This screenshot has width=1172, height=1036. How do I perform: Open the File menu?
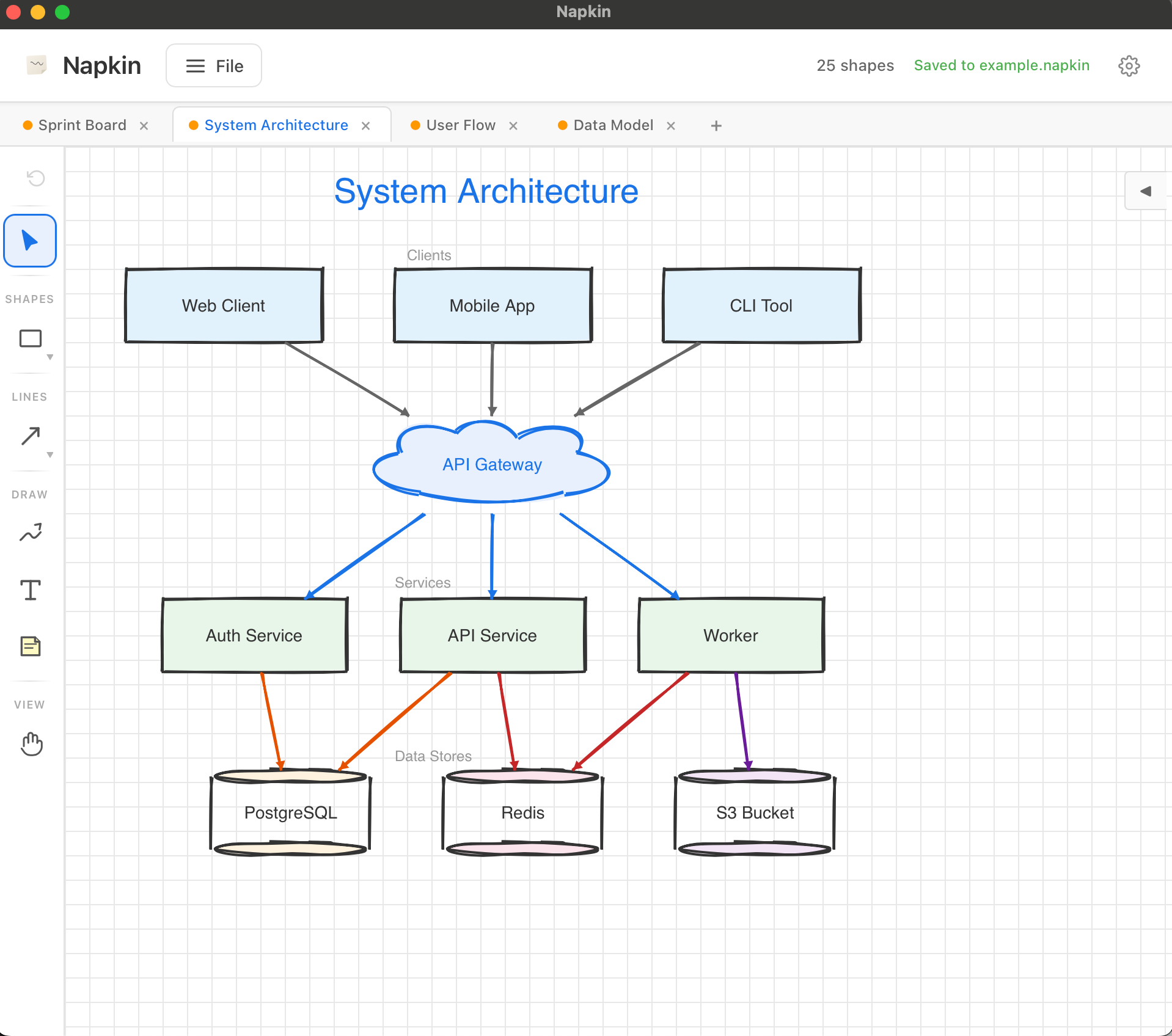[213, 65]
